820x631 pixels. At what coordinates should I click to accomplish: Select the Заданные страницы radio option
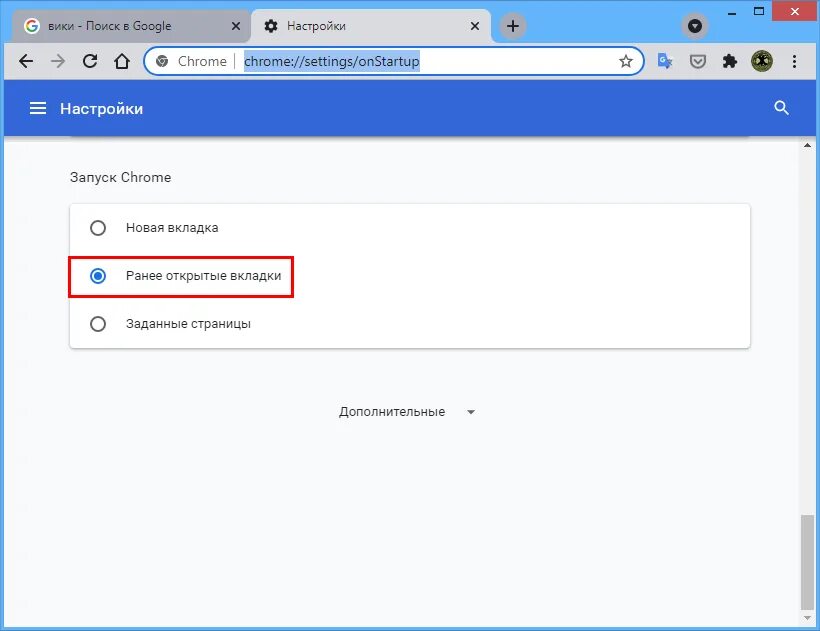(x=98, y=324)
